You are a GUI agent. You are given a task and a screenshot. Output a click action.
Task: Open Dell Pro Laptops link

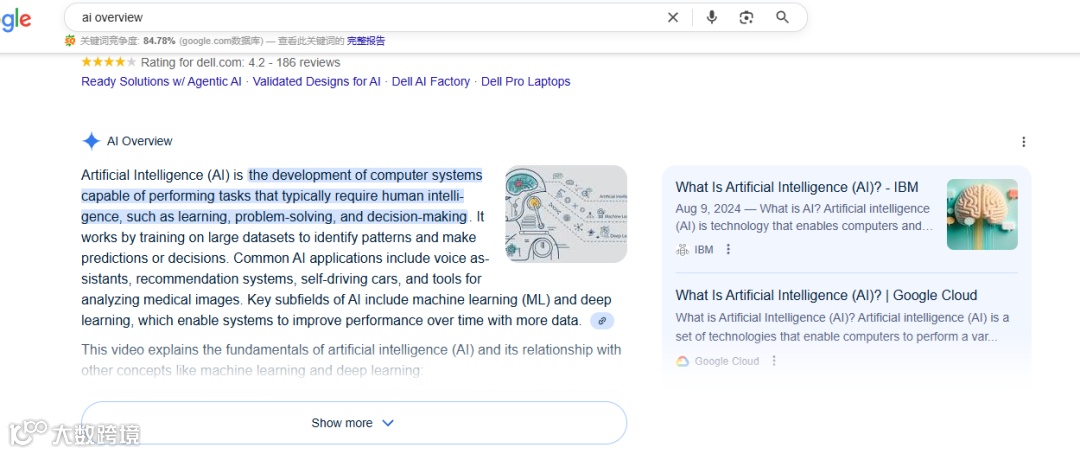click(526, 81)
